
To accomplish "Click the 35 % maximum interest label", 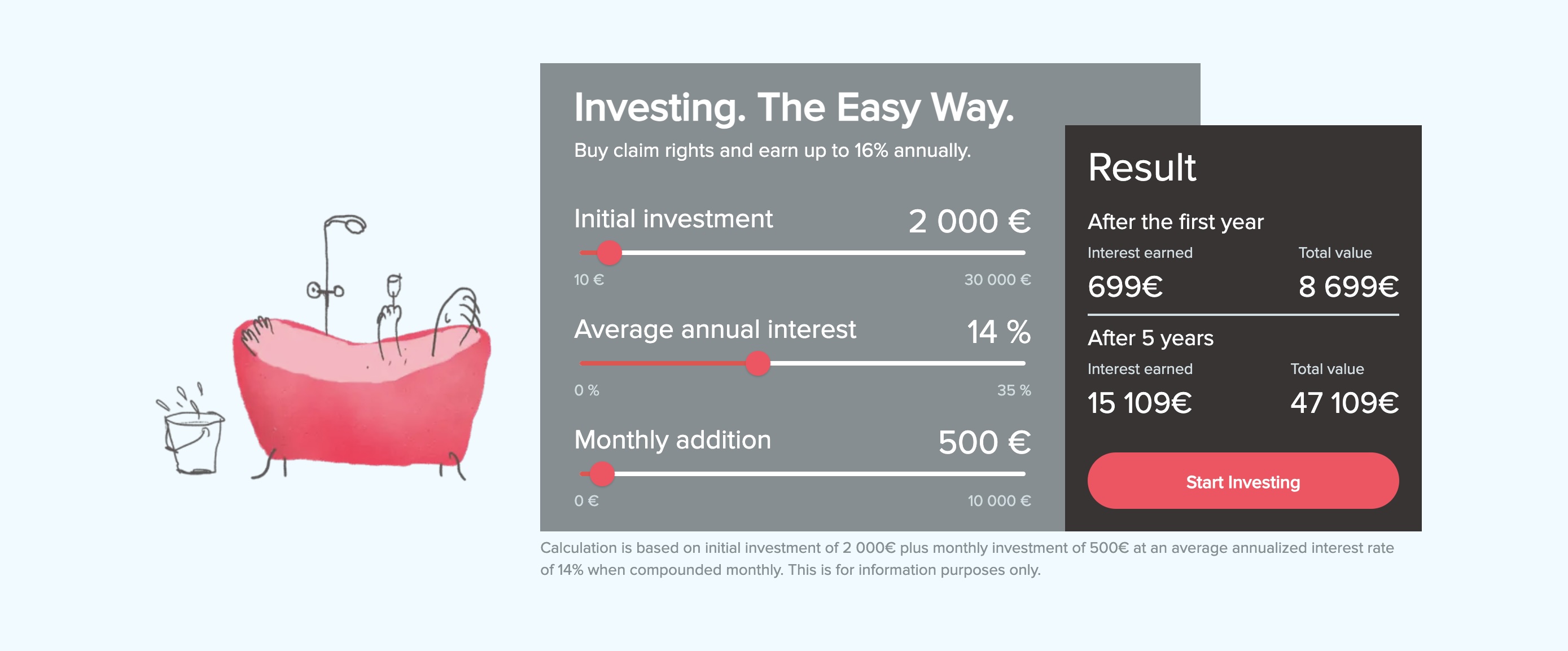I will click(1014, 390).
